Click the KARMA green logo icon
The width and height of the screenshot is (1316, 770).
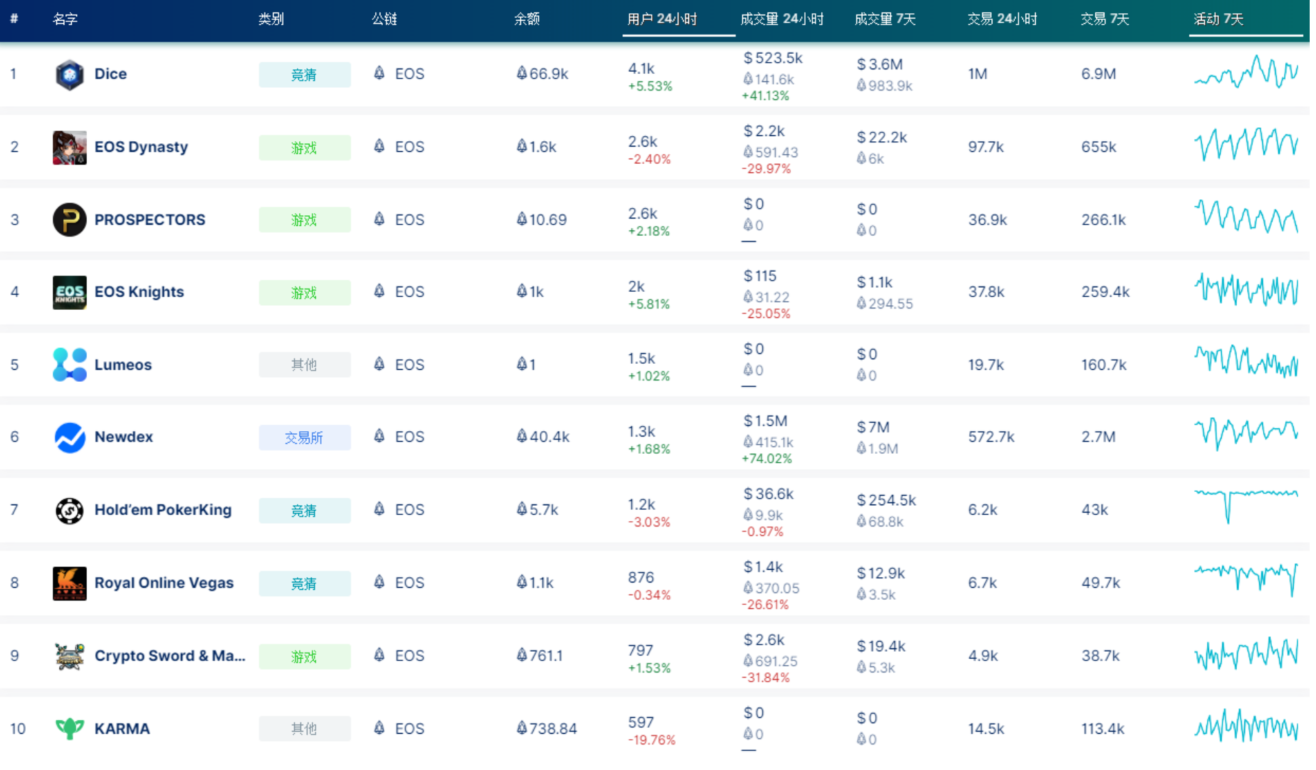tap(69, 729)
